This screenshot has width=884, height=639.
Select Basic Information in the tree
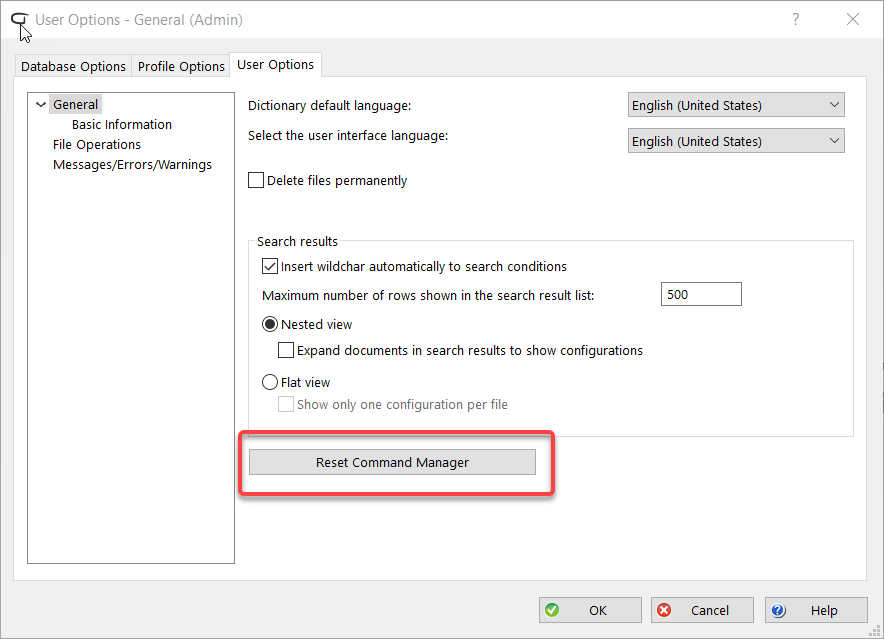[122, 125]
